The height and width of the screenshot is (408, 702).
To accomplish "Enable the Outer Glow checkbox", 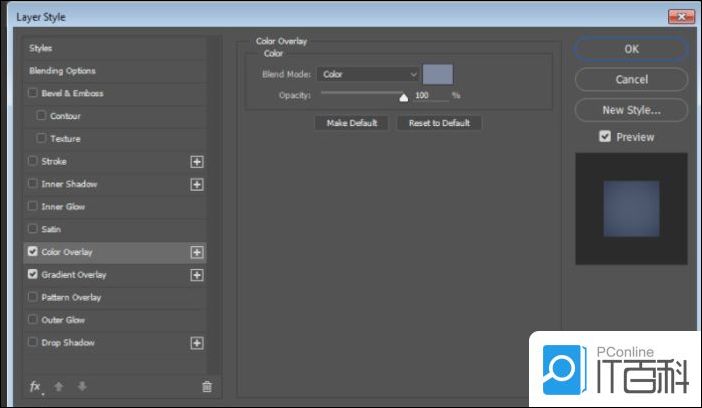I will (x=32, y=319).
